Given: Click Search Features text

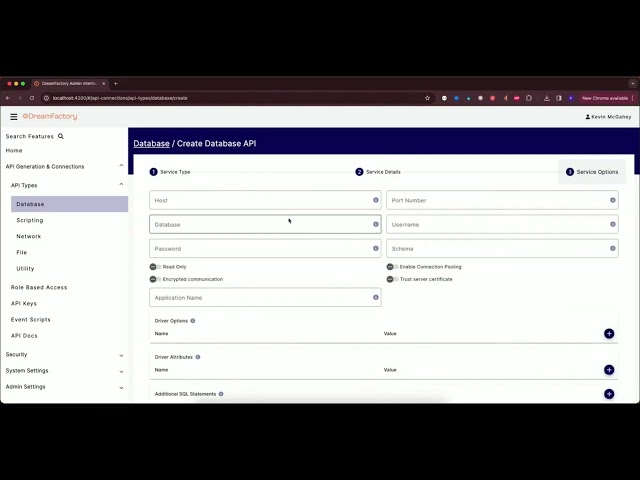Looking at the screenshot, I should coord(29,136).
